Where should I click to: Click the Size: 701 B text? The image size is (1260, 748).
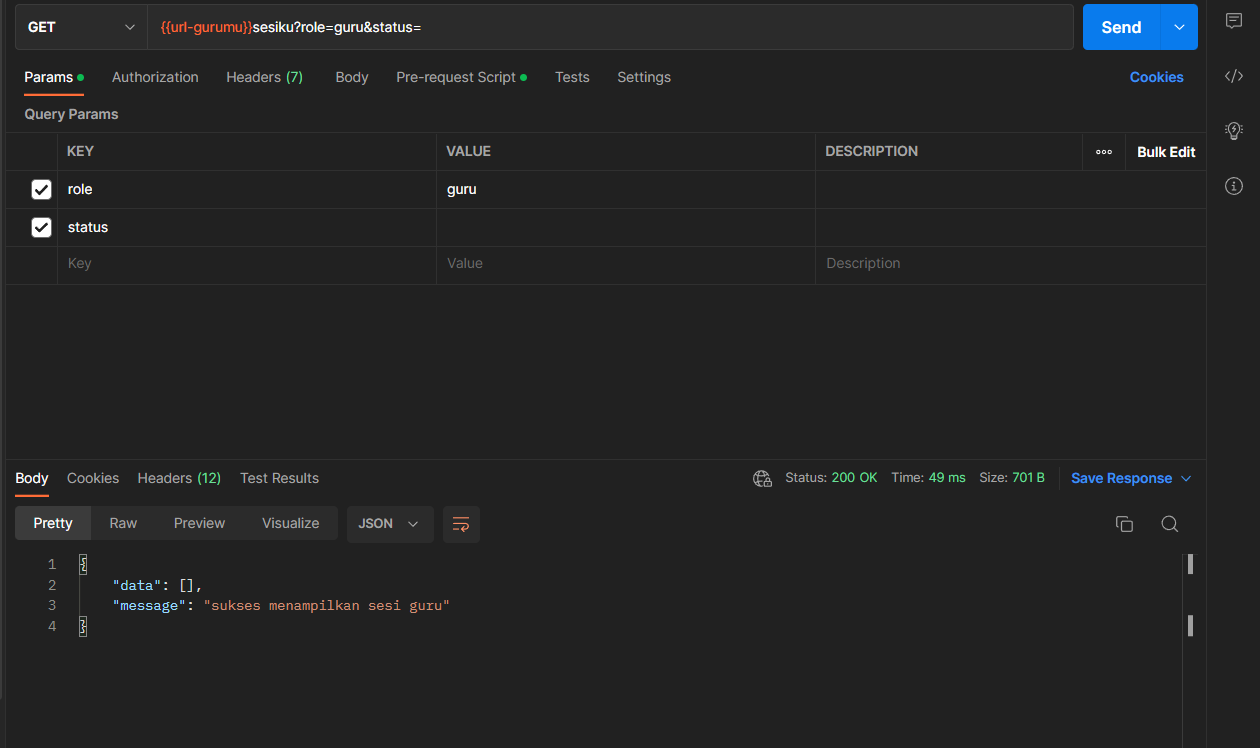pyautogui.click(x=1012, y=478)
